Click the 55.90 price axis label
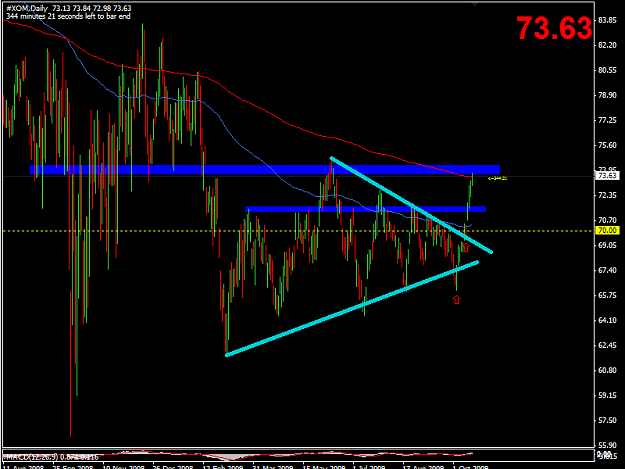The height and width of the screenshot is (469, 625). click(x=607, y=445)
